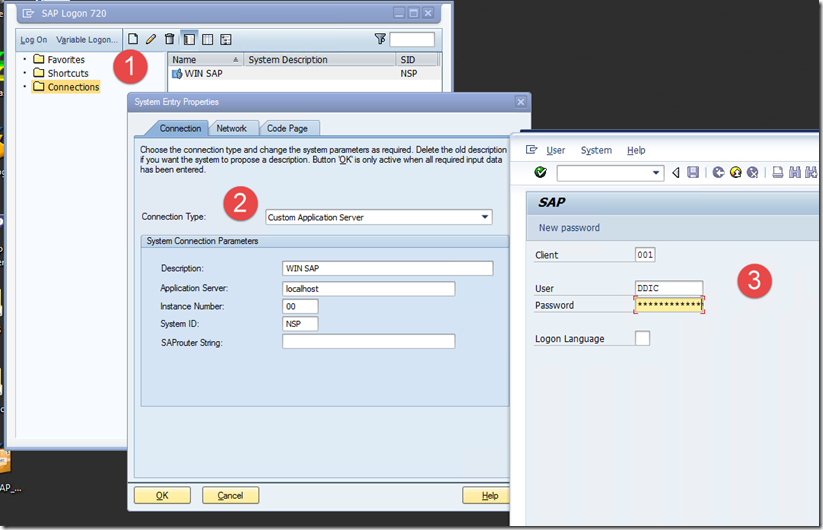Viewport: 823px width, 530px height.
Task: Open the System menu
Action: tap(596, 150)
